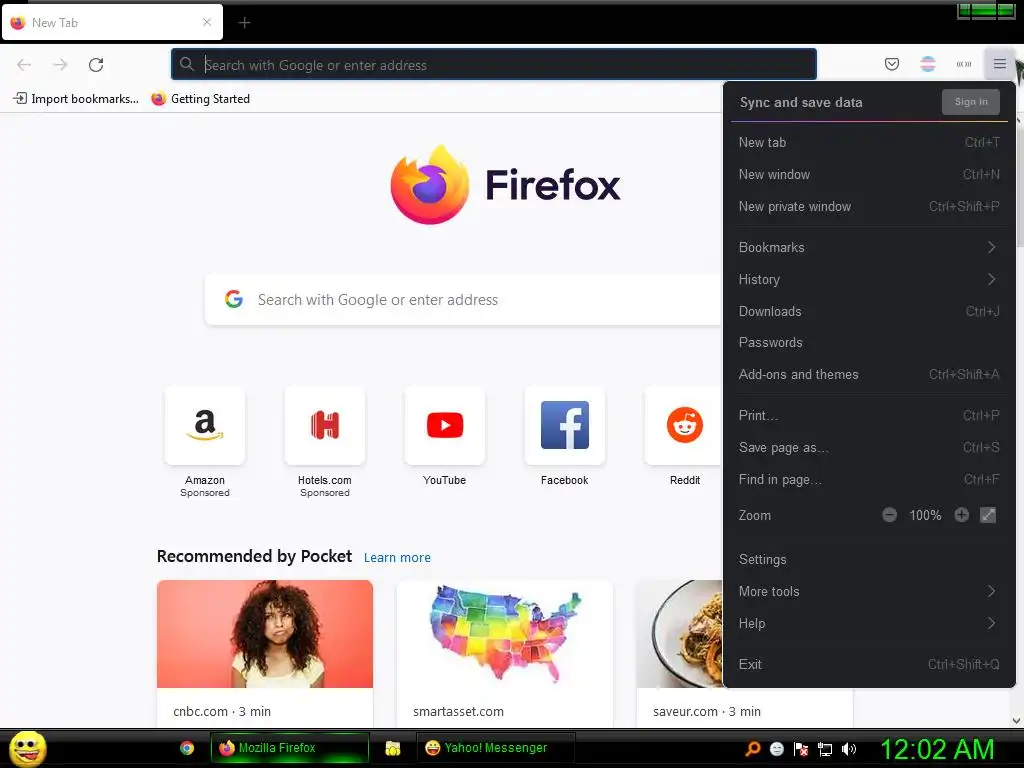Expand the History submenu
1024x768 pixels.
click(869, 280)
